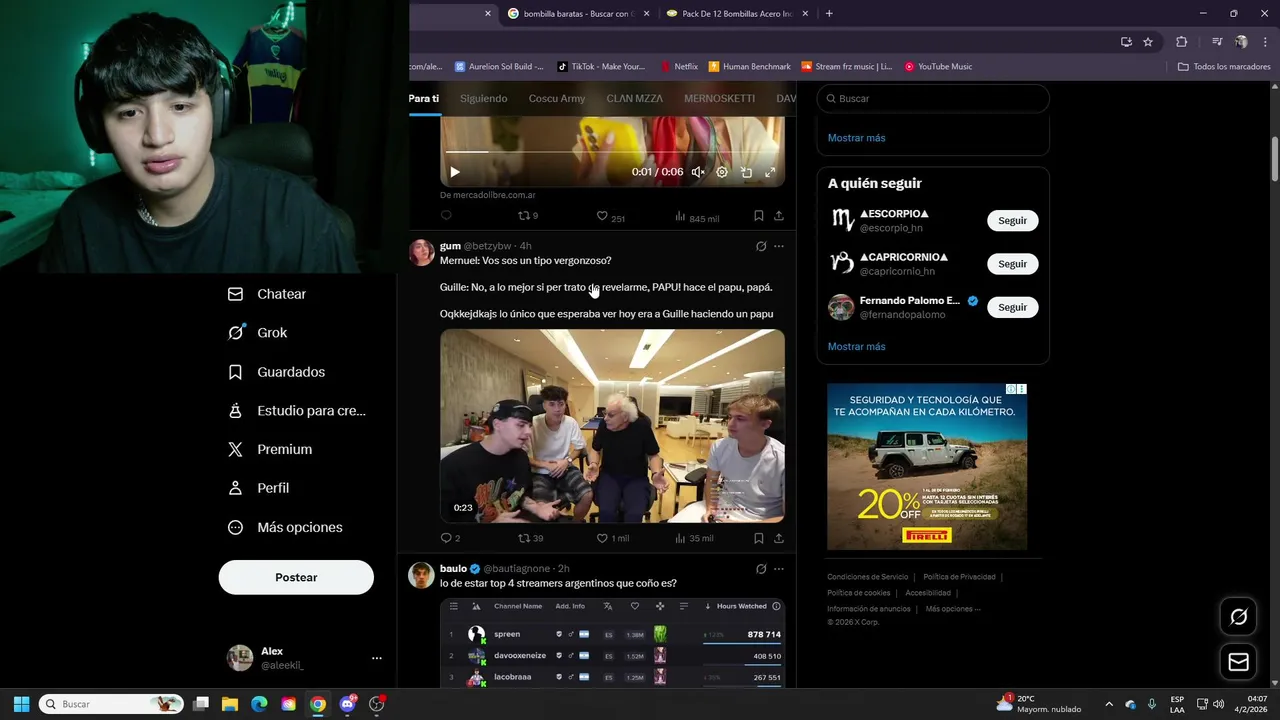View analytics for 845 mil views
1280x720 pixels.
(696, 216)
